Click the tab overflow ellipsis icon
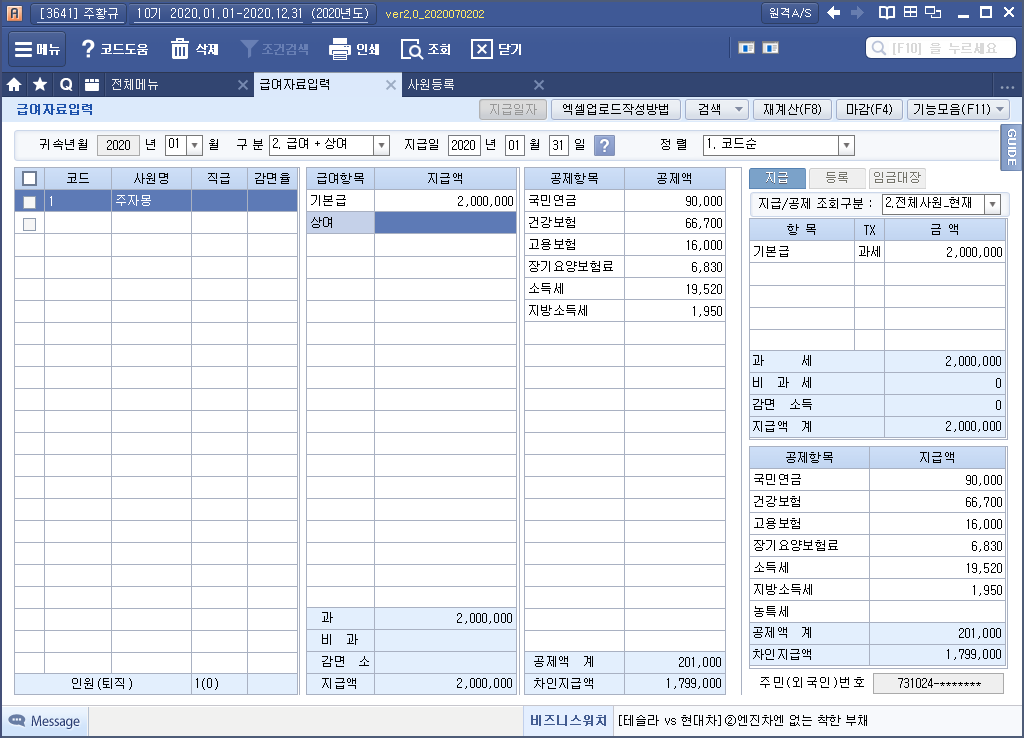The image size is (1024, 738). click(1007, 86)
